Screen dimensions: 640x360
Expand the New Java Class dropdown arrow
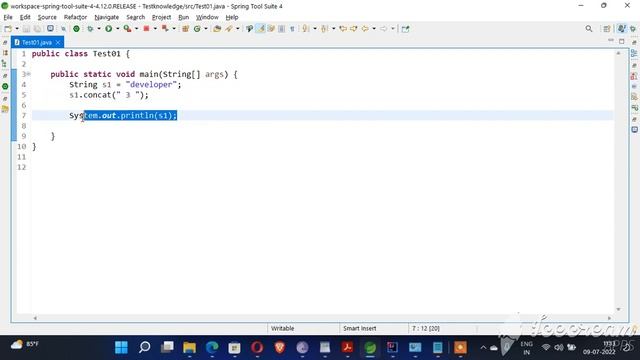[x=206, y=29]
